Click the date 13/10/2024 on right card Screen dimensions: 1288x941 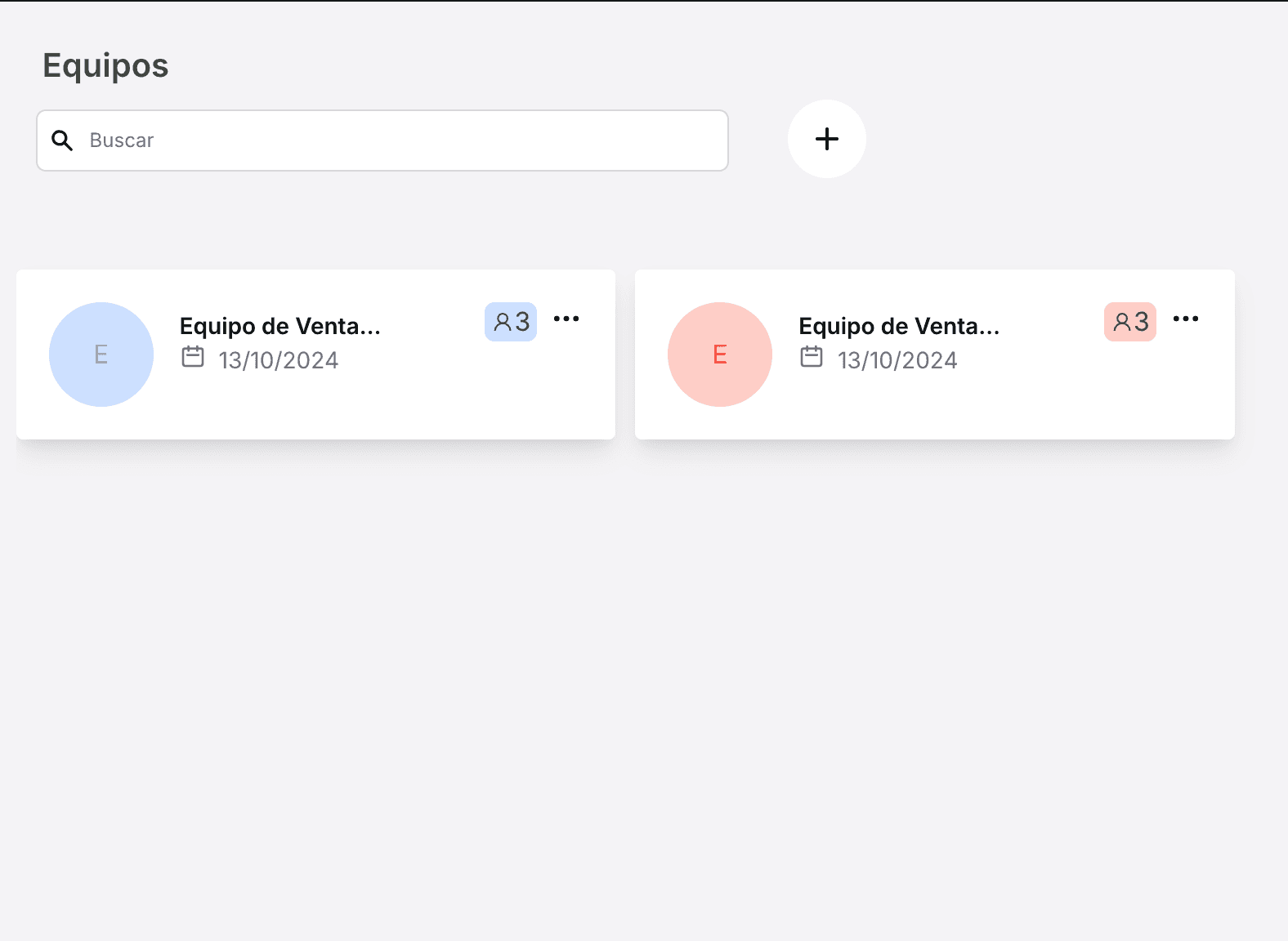tap(897, 359)
